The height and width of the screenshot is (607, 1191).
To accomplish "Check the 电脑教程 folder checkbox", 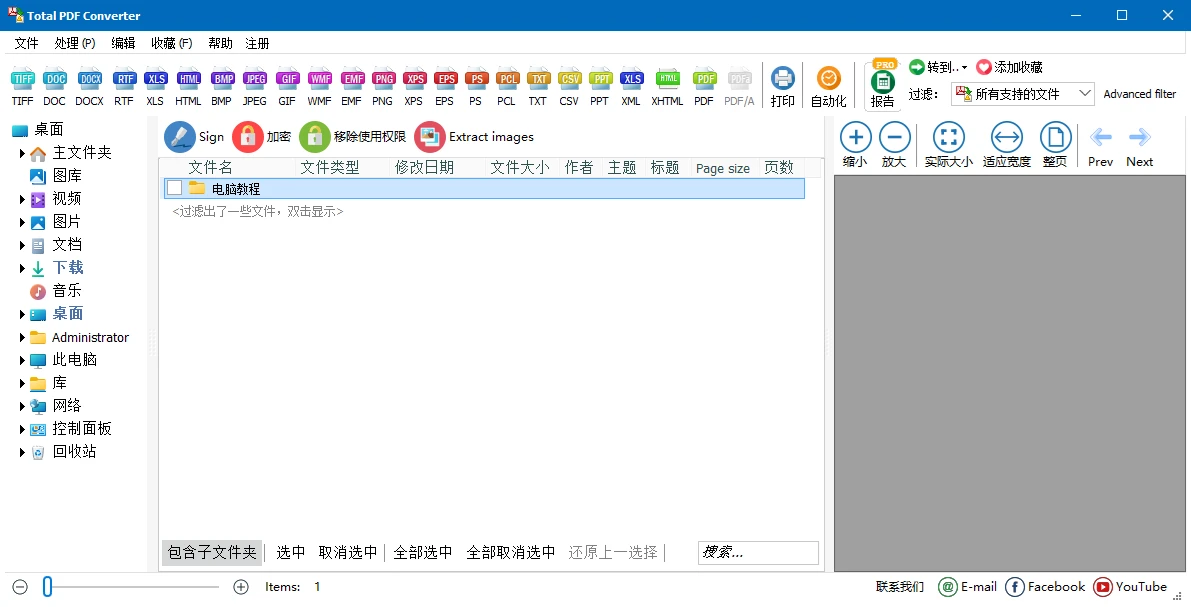I will coord(174,188).
